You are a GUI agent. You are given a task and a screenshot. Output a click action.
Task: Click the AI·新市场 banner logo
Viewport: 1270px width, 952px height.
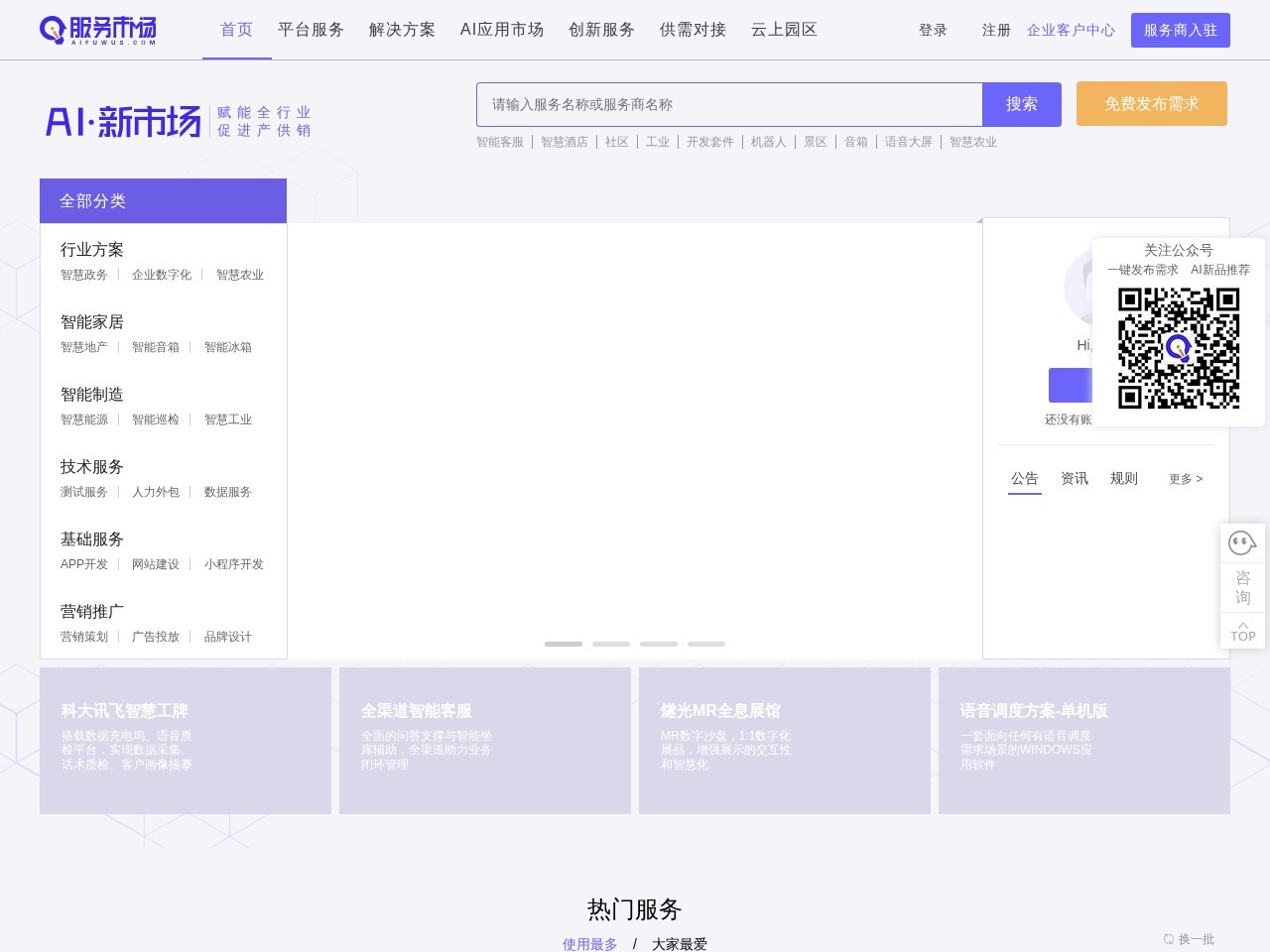[x=123, y=121]
